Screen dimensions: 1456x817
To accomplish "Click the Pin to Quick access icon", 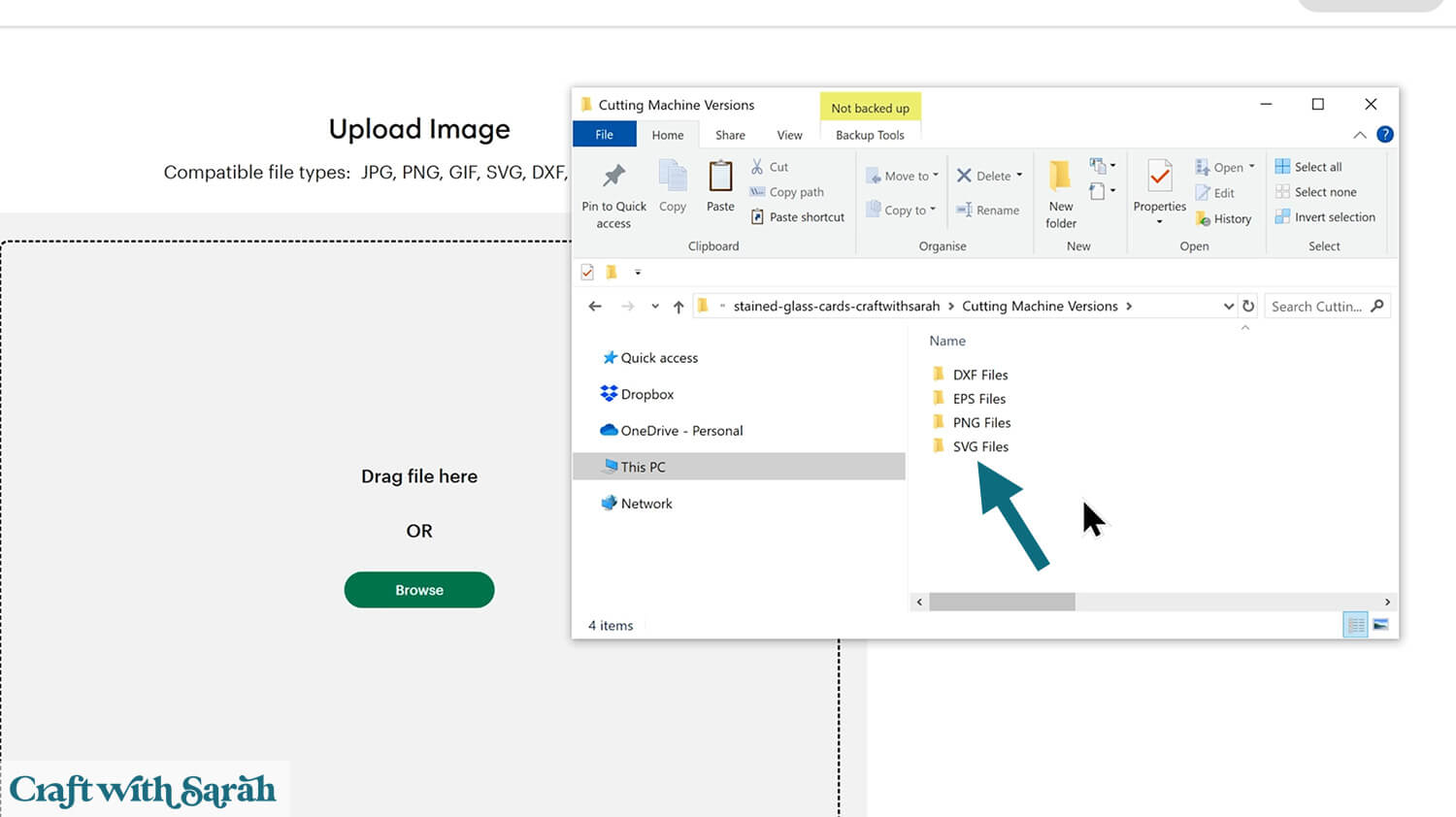I will (x=613, y=177).
